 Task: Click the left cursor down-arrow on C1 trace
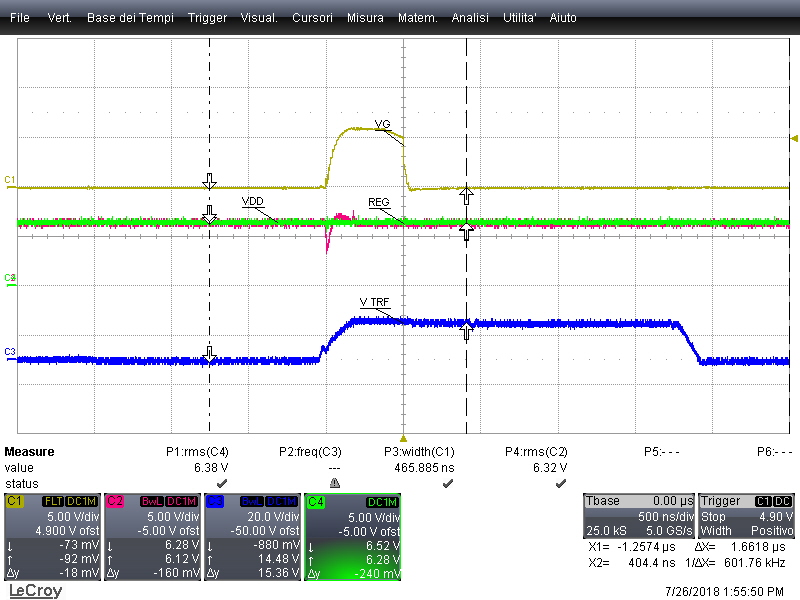(x=209, y=181)
